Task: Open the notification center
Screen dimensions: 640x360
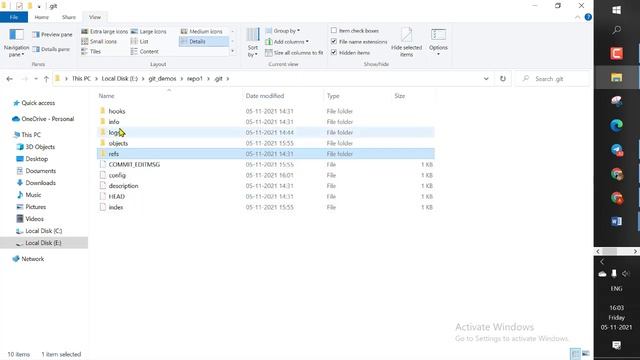Action: pos(616,345)
